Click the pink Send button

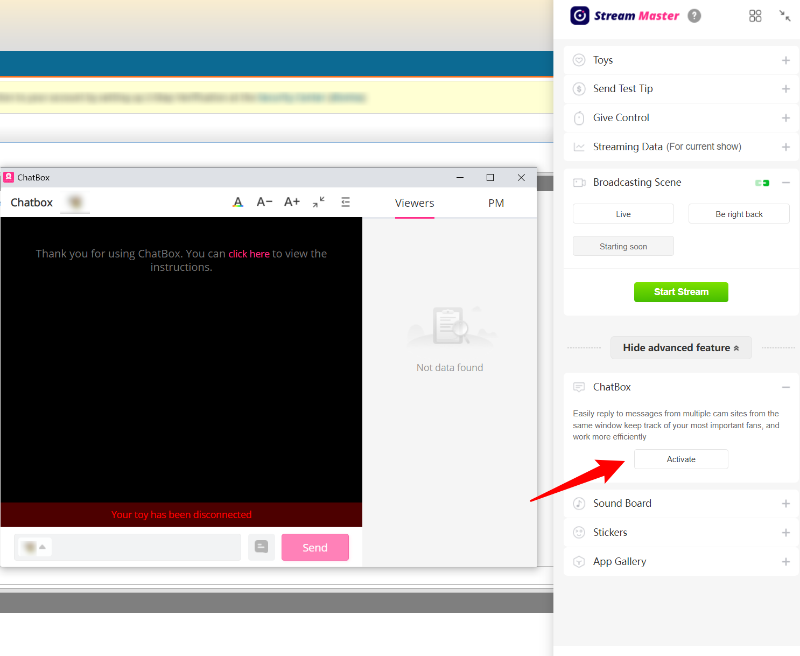tap(315, 547)
